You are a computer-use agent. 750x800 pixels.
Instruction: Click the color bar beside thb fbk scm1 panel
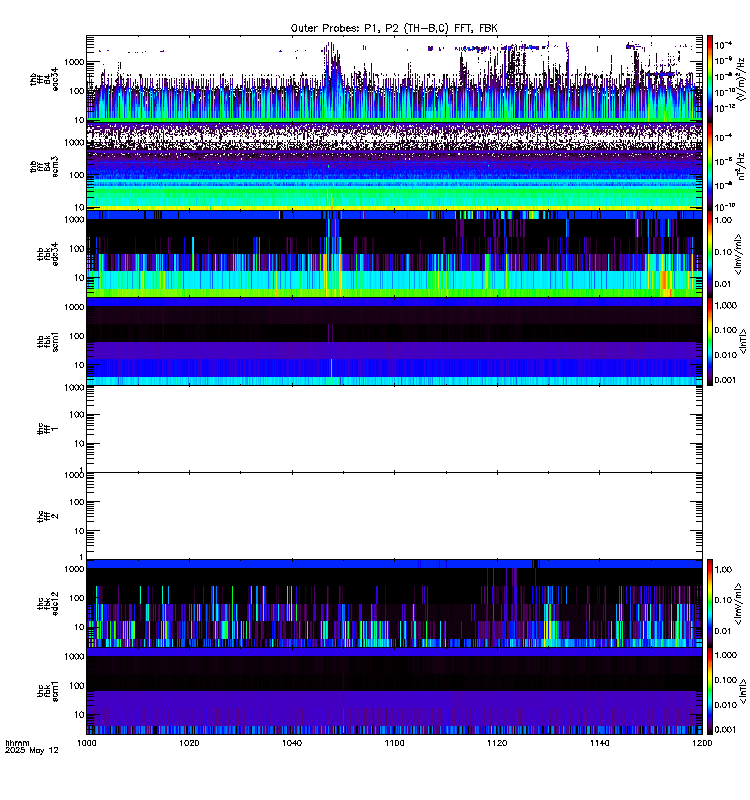click(x=710, y=341)
